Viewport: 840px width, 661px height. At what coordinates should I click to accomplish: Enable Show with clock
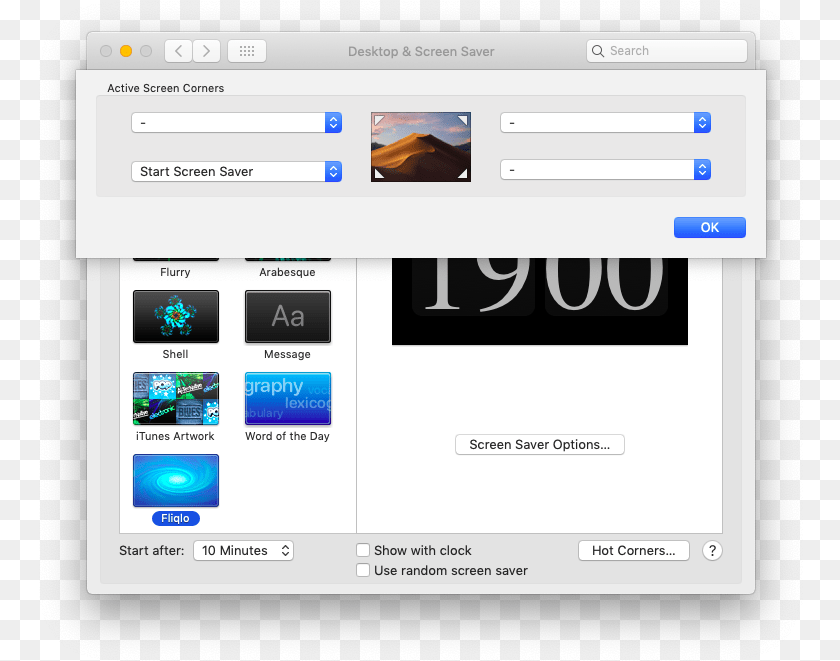pyautogui.click(x=363, y=550)
